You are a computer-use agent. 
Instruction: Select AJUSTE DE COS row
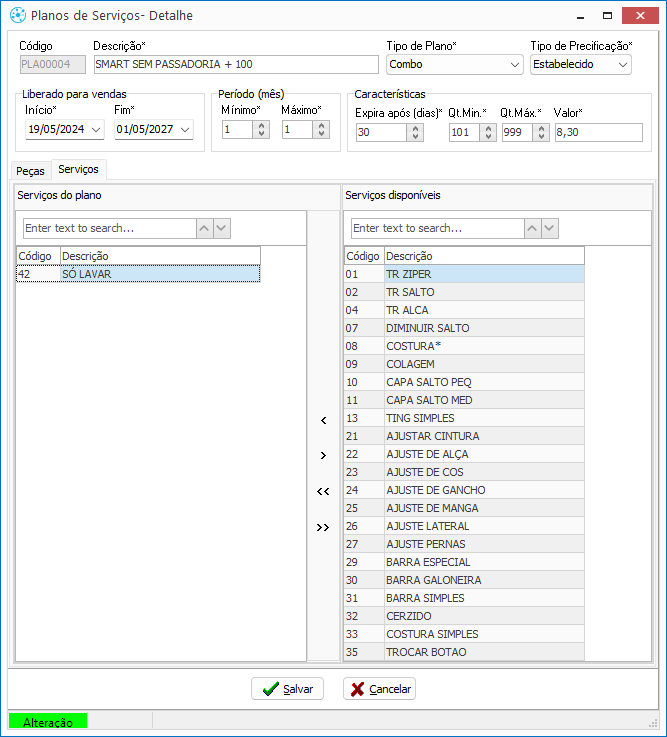[x=464, y=472]
